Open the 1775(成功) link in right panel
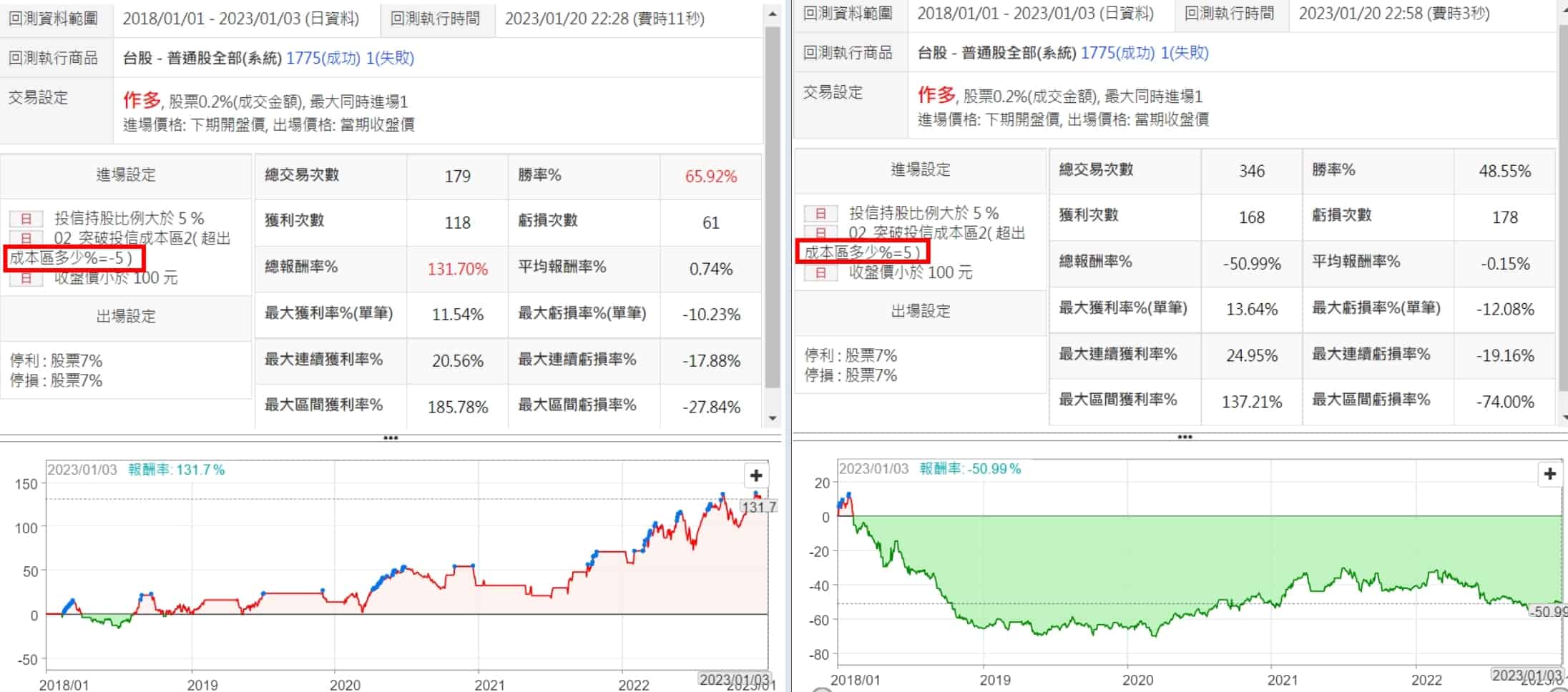1568x692 pixels. coord(1117,53)
